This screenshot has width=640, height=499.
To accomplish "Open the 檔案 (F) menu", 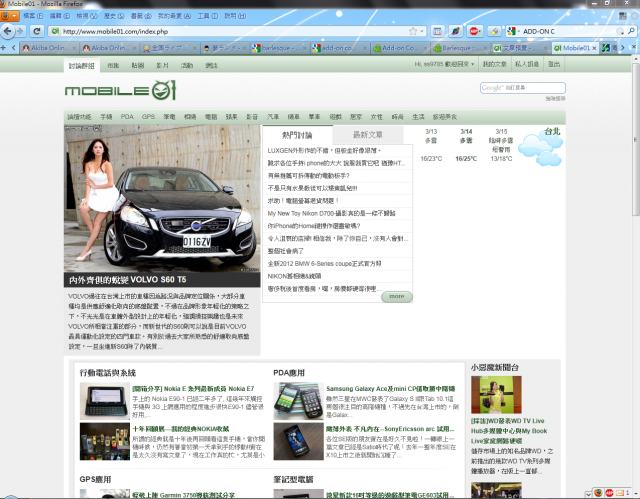I will point(33,16).
